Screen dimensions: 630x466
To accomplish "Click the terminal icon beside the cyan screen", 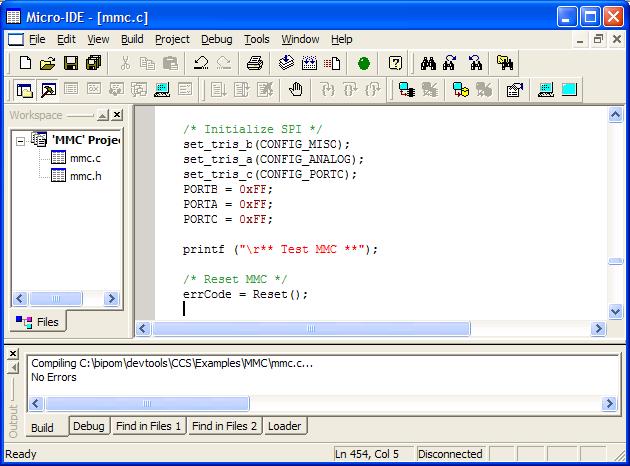I will click(546, 89).
